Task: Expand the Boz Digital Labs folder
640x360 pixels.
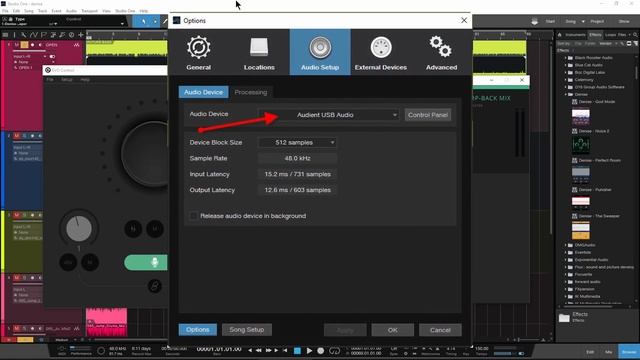Action: click(x=566, y=73)
